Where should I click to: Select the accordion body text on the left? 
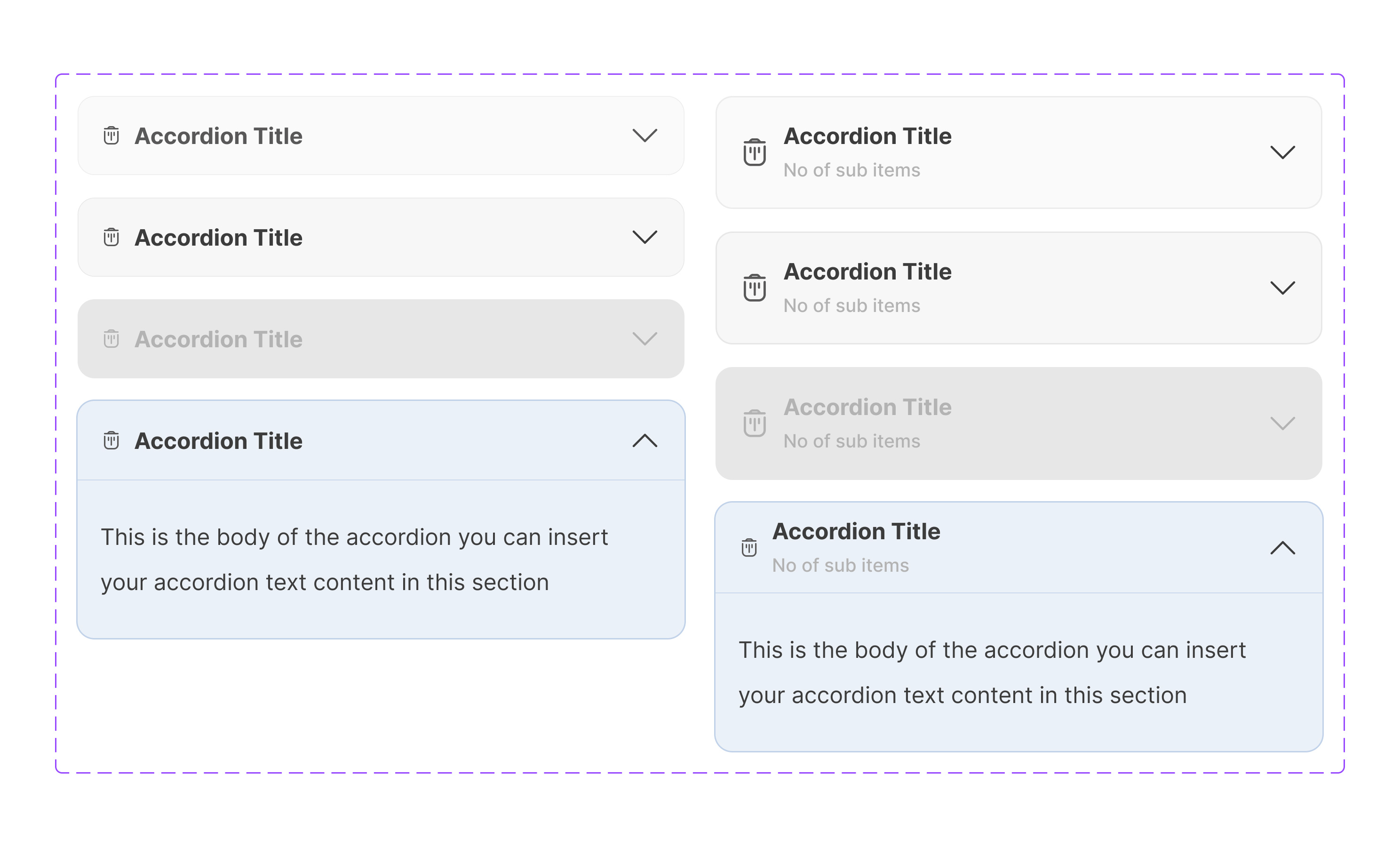tap(355, 559)
